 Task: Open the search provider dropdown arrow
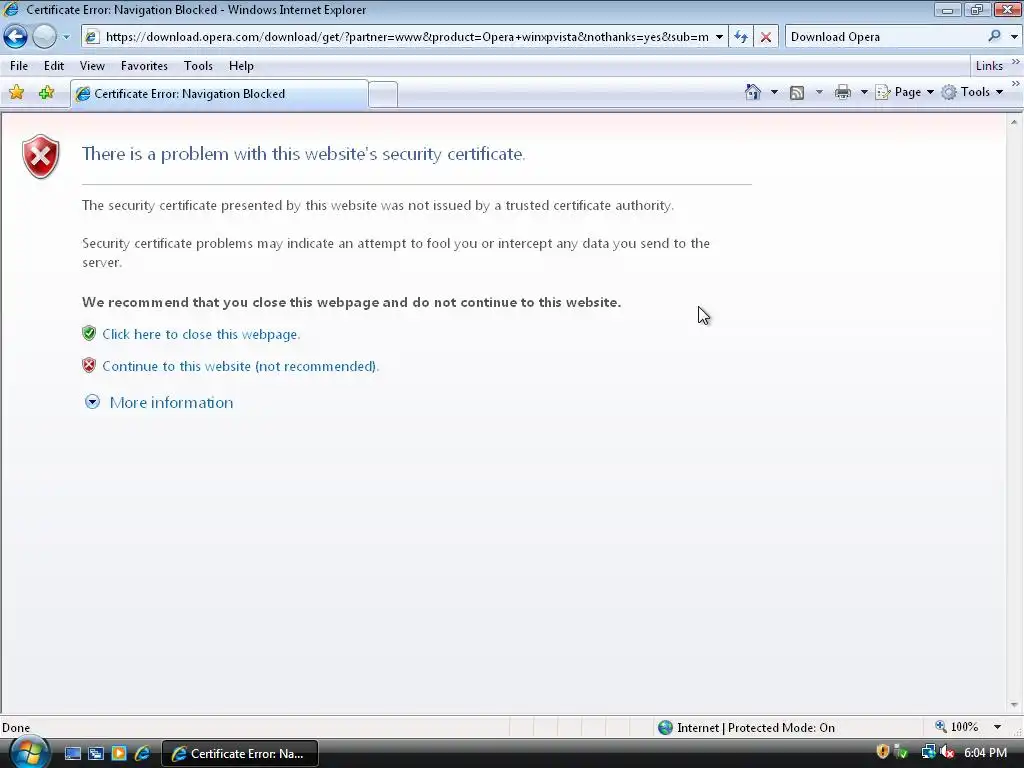tap(1014, 37)
